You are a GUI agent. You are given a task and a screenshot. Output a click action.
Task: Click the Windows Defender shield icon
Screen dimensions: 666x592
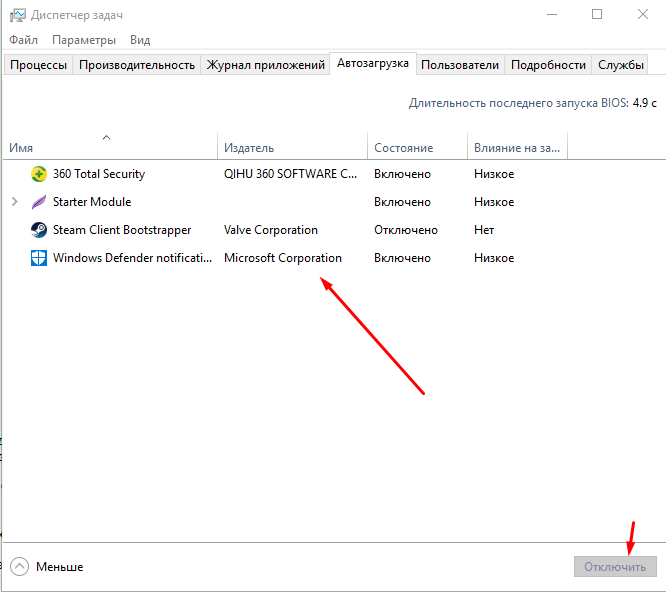[x=39, y=258]
